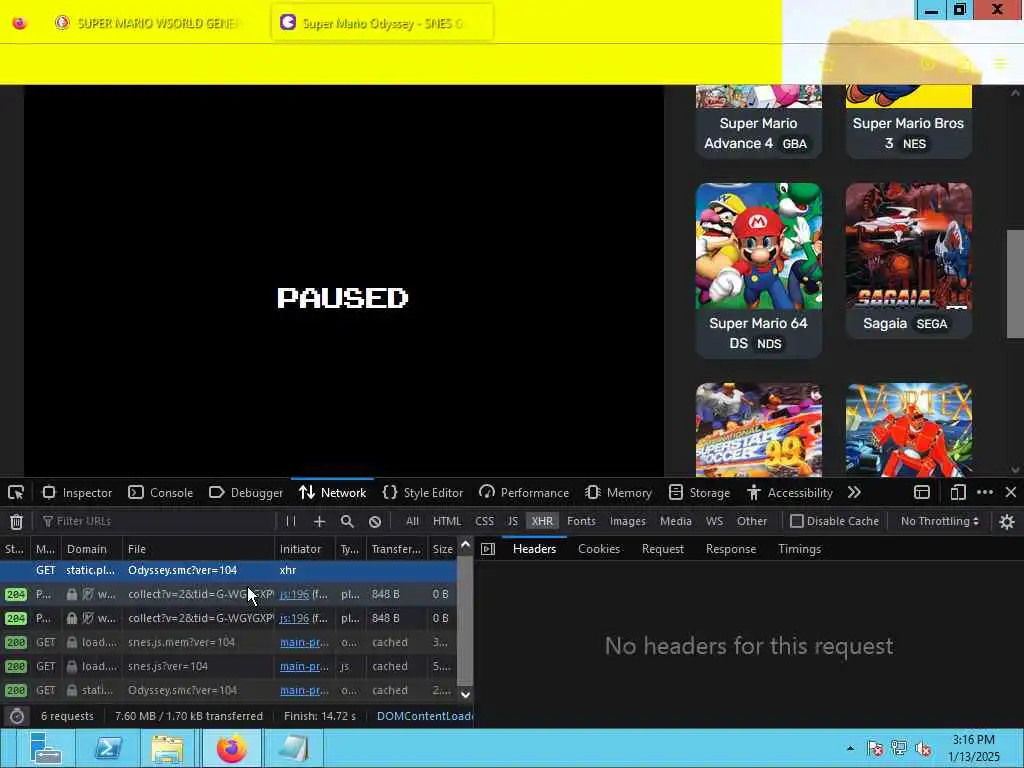1024x768 pixels.
Task: Click Firefox icon in the taskbar
Action: click(231, 748)
